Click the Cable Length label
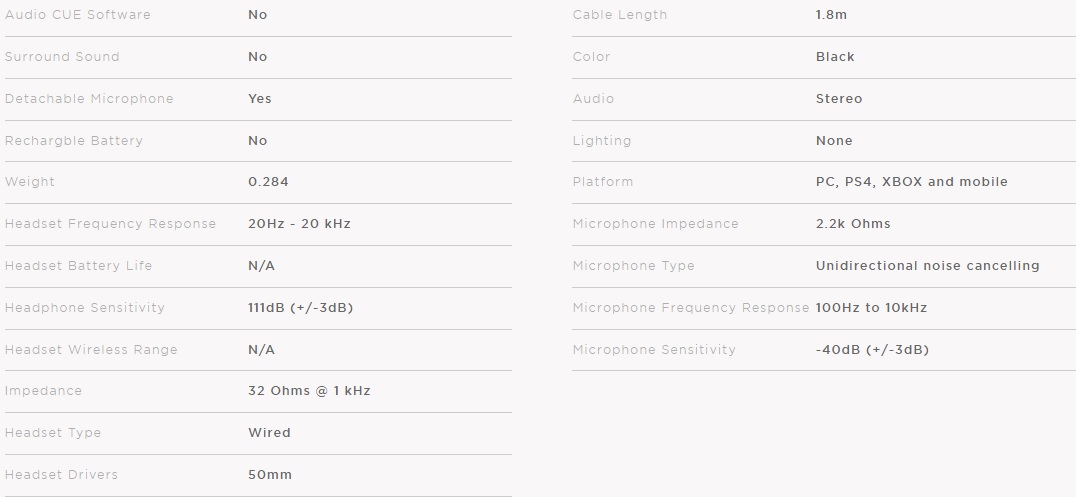 [x=620, y=15]
